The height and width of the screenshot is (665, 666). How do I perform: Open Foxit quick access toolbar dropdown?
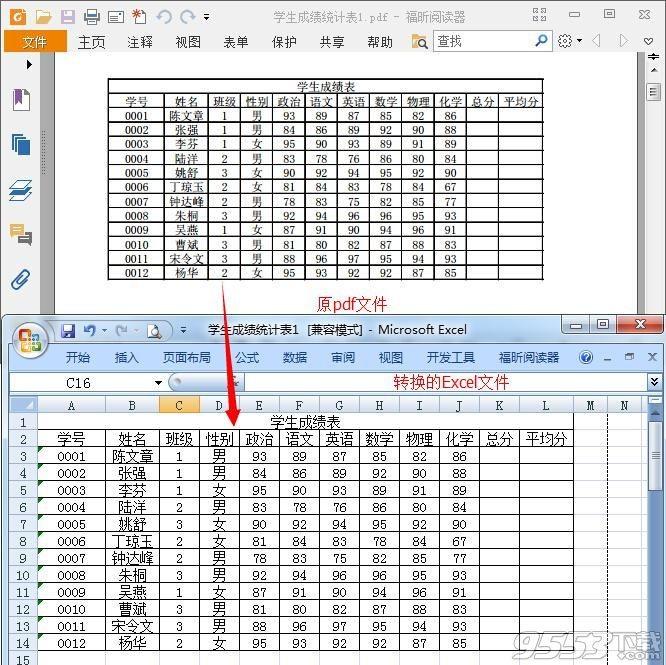pos(206,17)
